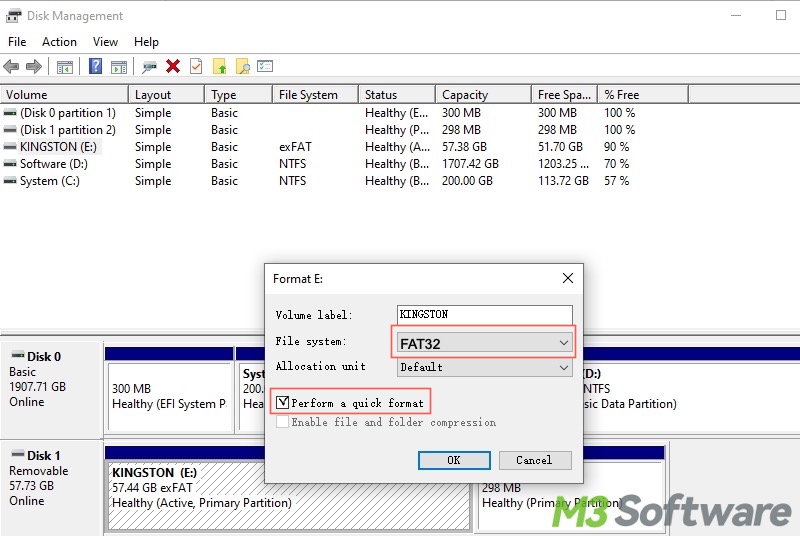Click OK in the Format E: dialog
This screenshot has height=536, width=800.
[454, 460]
